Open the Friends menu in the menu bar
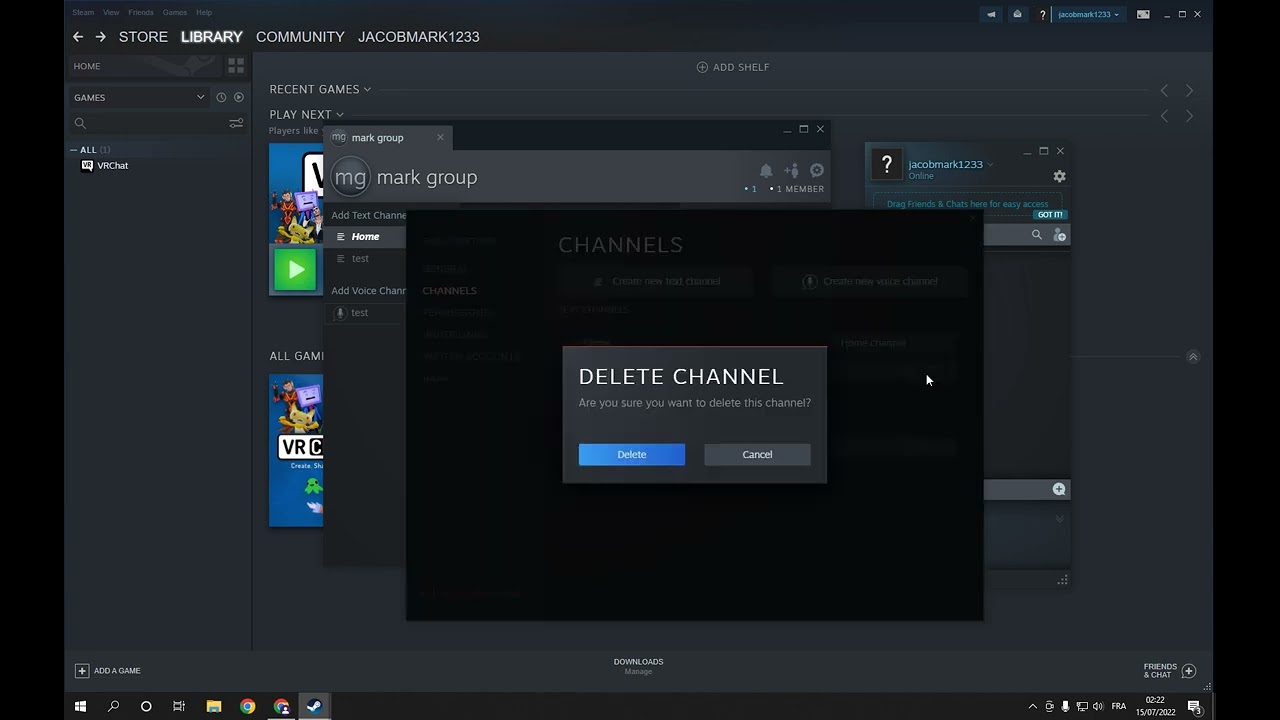This screenshot has height=720, width=1280. 140,12
